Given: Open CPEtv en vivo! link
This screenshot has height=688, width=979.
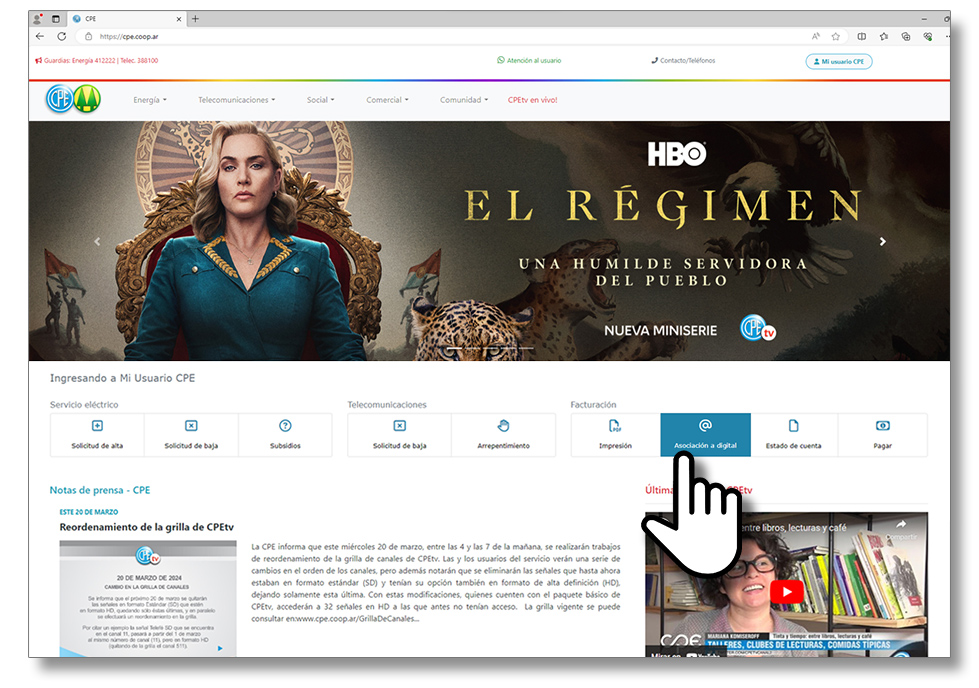Looking at the screenshot, I should 533,100.
